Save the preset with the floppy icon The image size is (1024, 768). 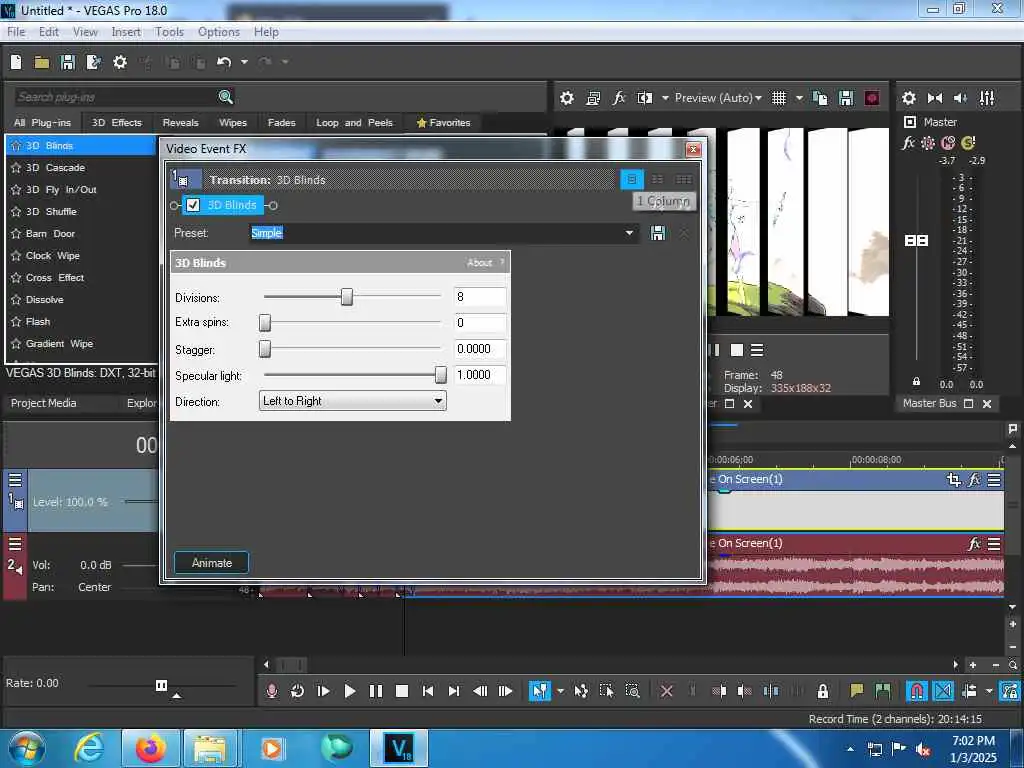click(658, 233)
